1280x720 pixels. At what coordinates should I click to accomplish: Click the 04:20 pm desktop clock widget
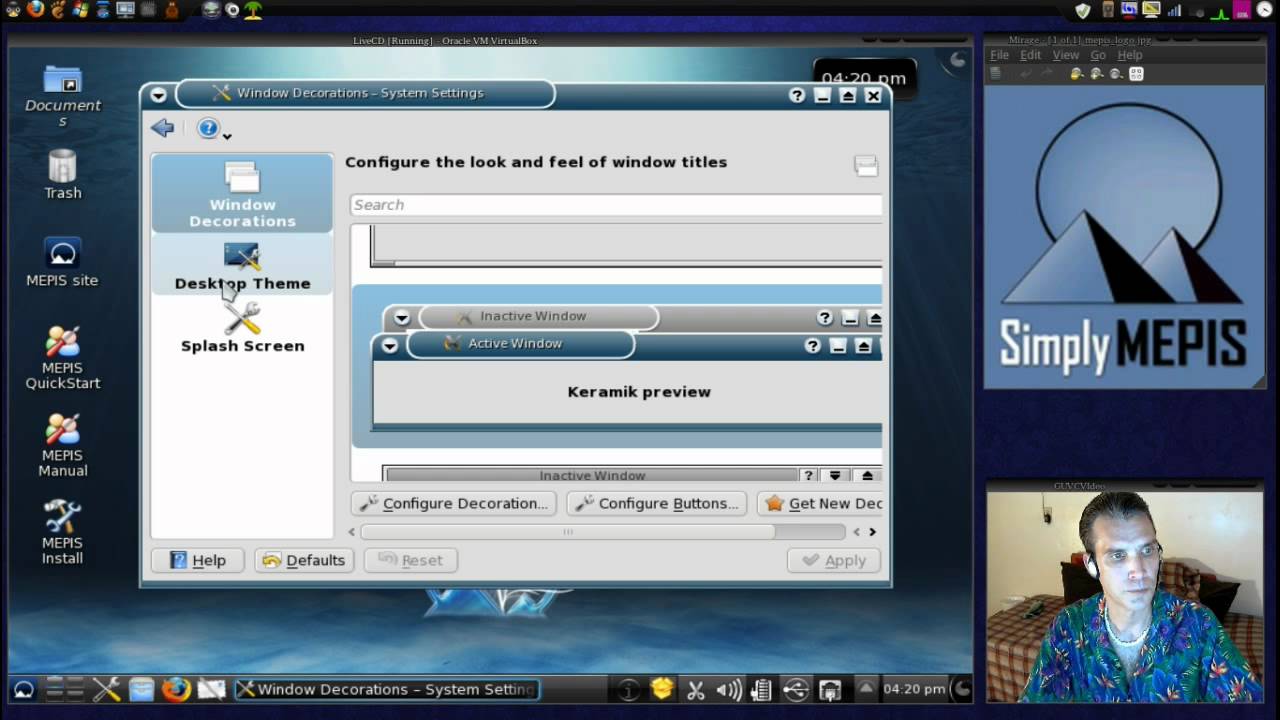coord(864,78)
